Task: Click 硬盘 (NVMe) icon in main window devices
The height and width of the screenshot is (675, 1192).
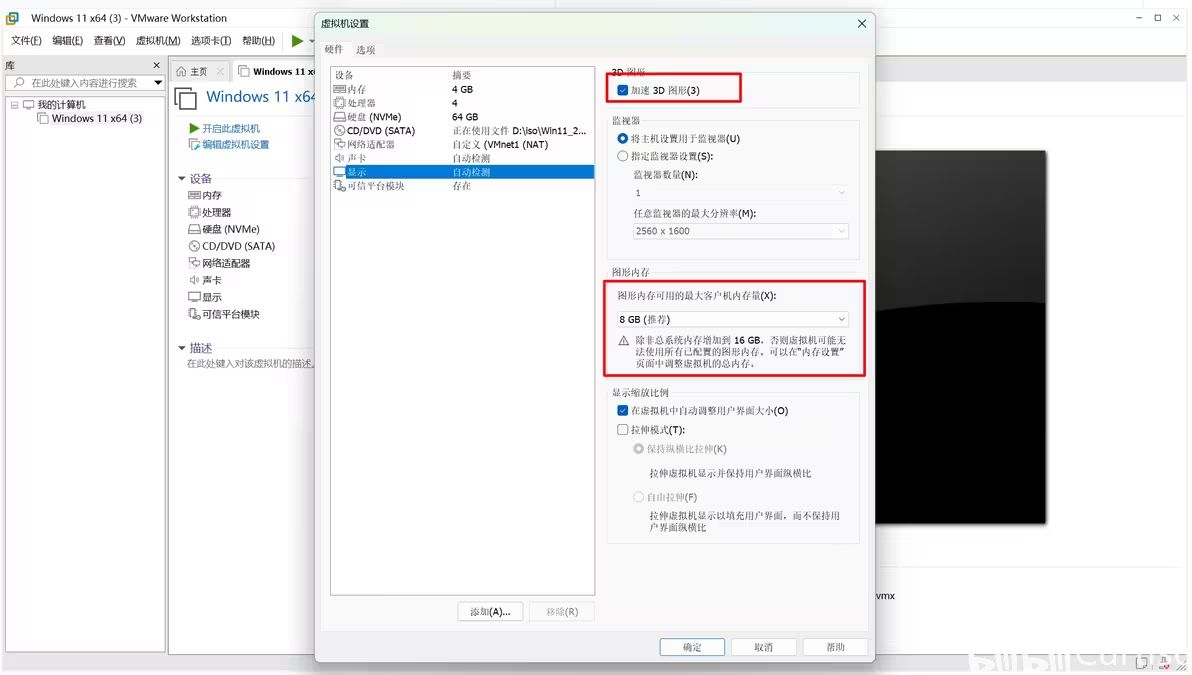Action: 194,229
